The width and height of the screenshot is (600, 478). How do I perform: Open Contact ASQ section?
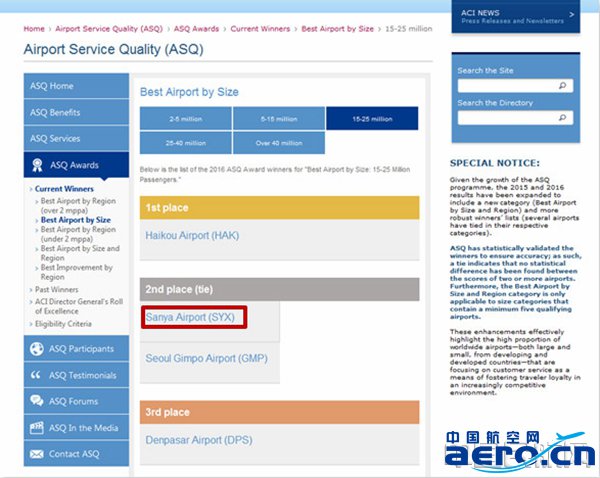(76, 454)
